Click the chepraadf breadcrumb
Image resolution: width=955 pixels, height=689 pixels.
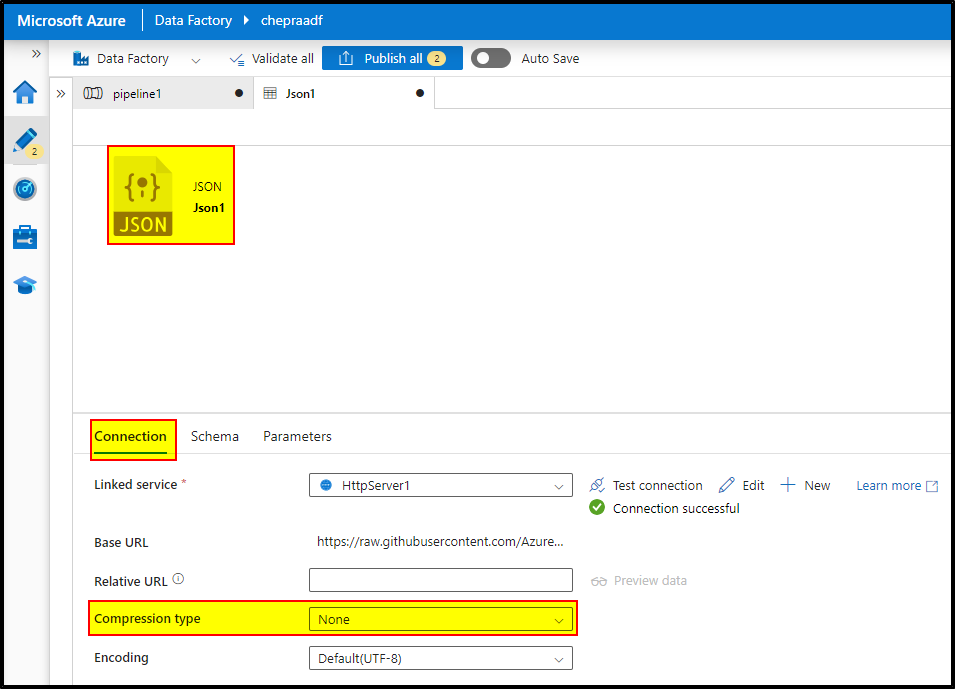coord(292,21)
